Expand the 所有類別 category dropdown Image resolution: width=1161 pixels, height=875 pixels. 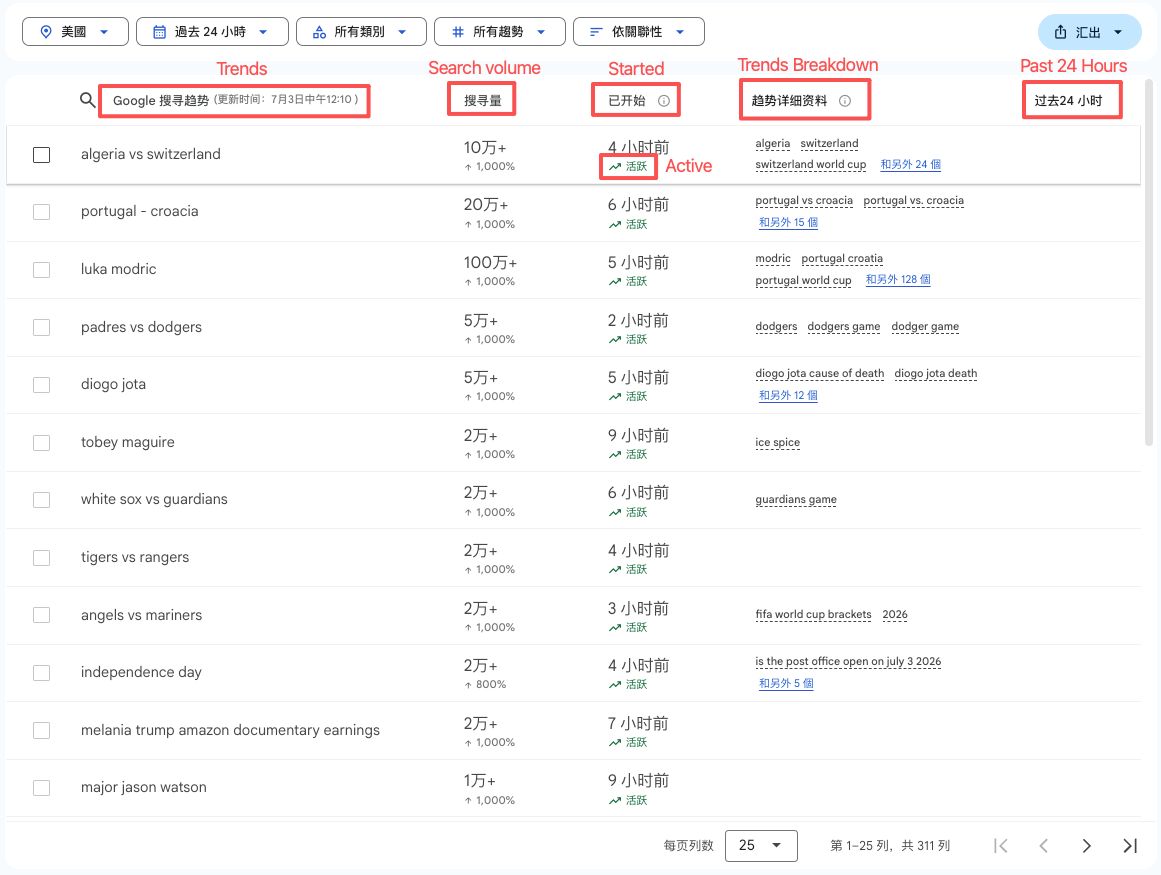coord(361,32)
